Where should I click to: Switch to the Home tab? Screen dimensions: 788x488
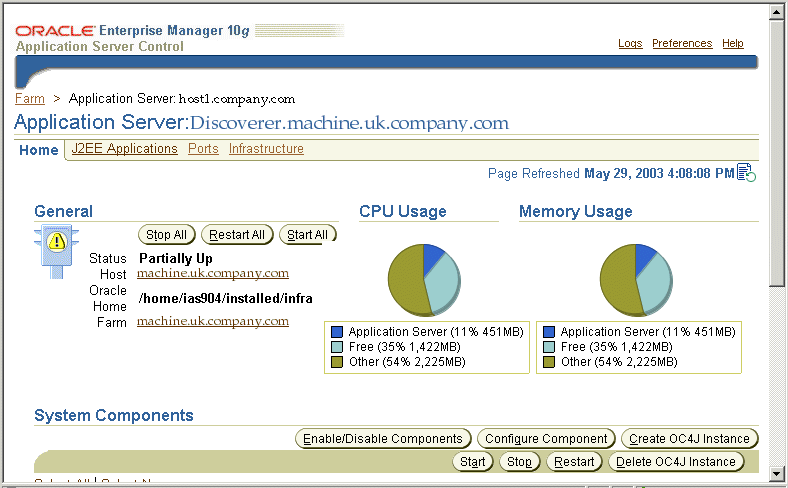coord(39,150)
